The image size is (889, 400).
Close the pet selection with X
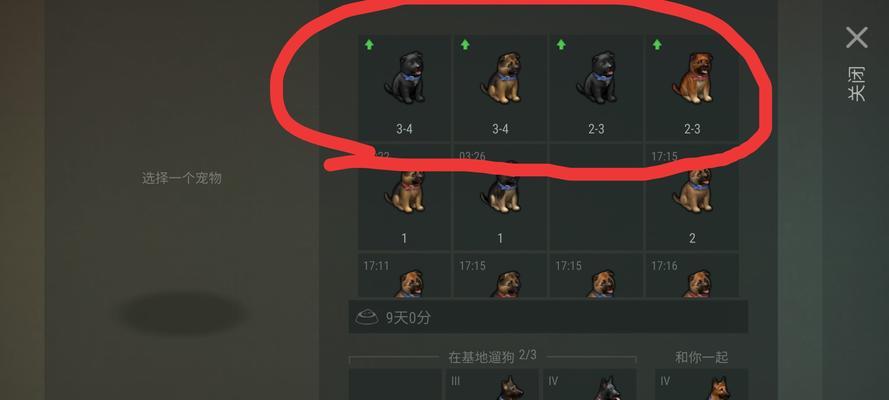pos(857,37)
